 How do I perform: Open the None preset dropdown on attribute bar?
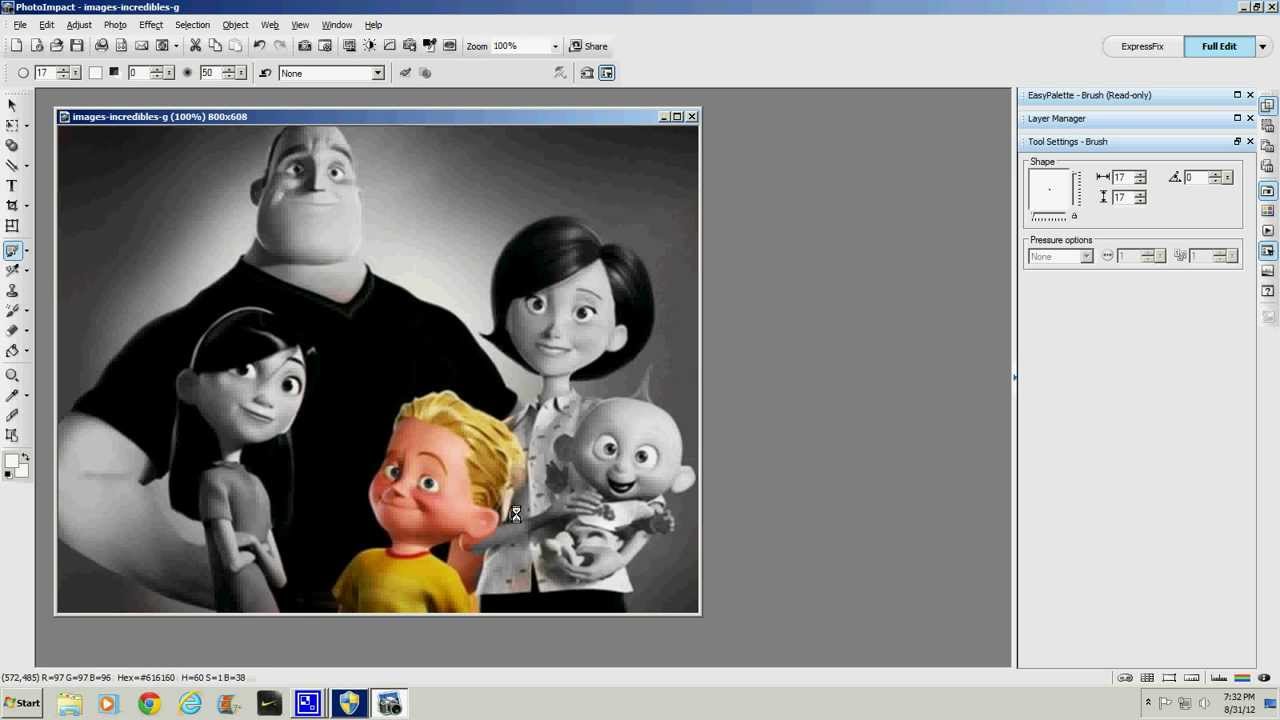377,73
